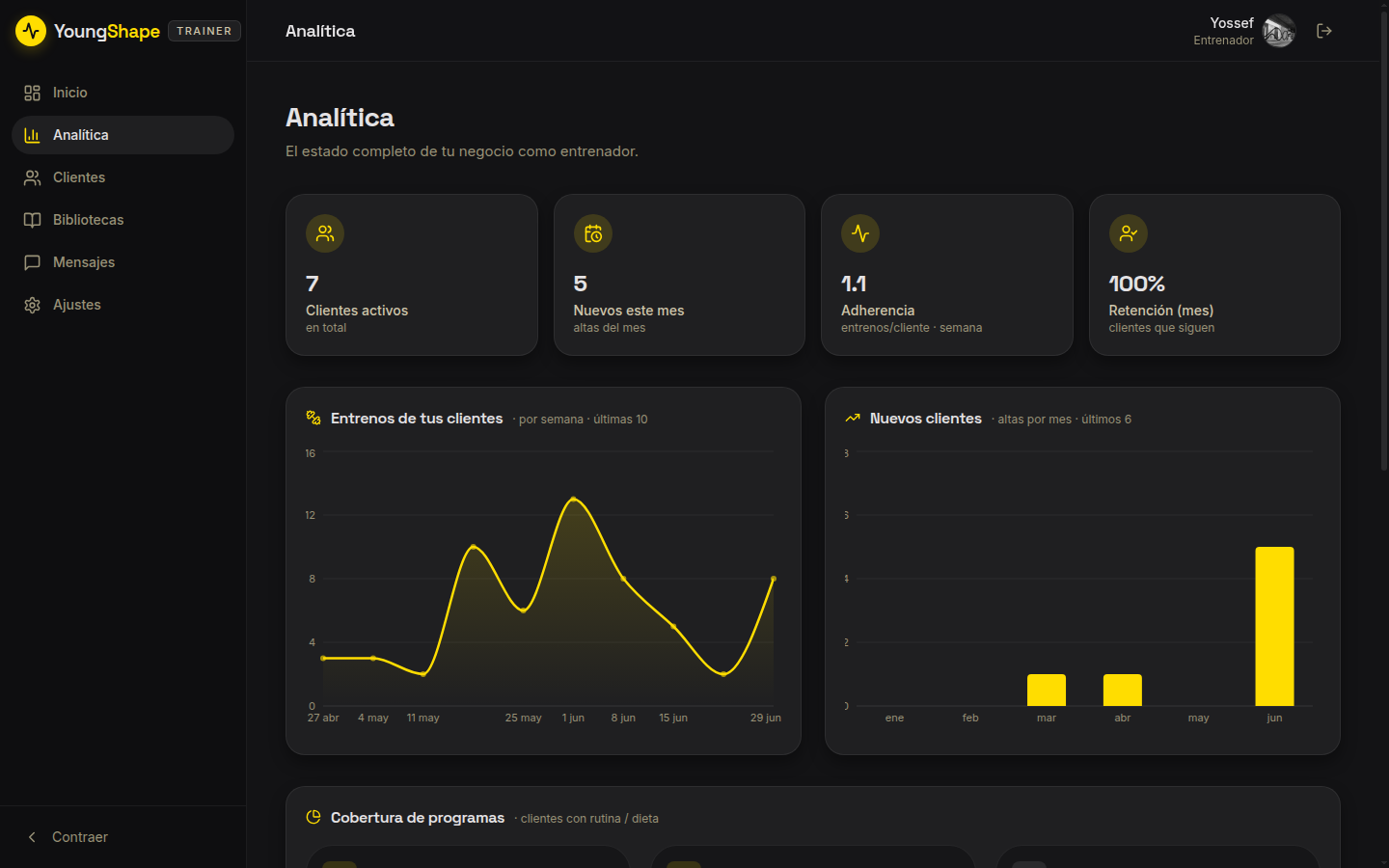
Task: Click the YoungShape pulse logo icon
Action: (x=31, y=31)
